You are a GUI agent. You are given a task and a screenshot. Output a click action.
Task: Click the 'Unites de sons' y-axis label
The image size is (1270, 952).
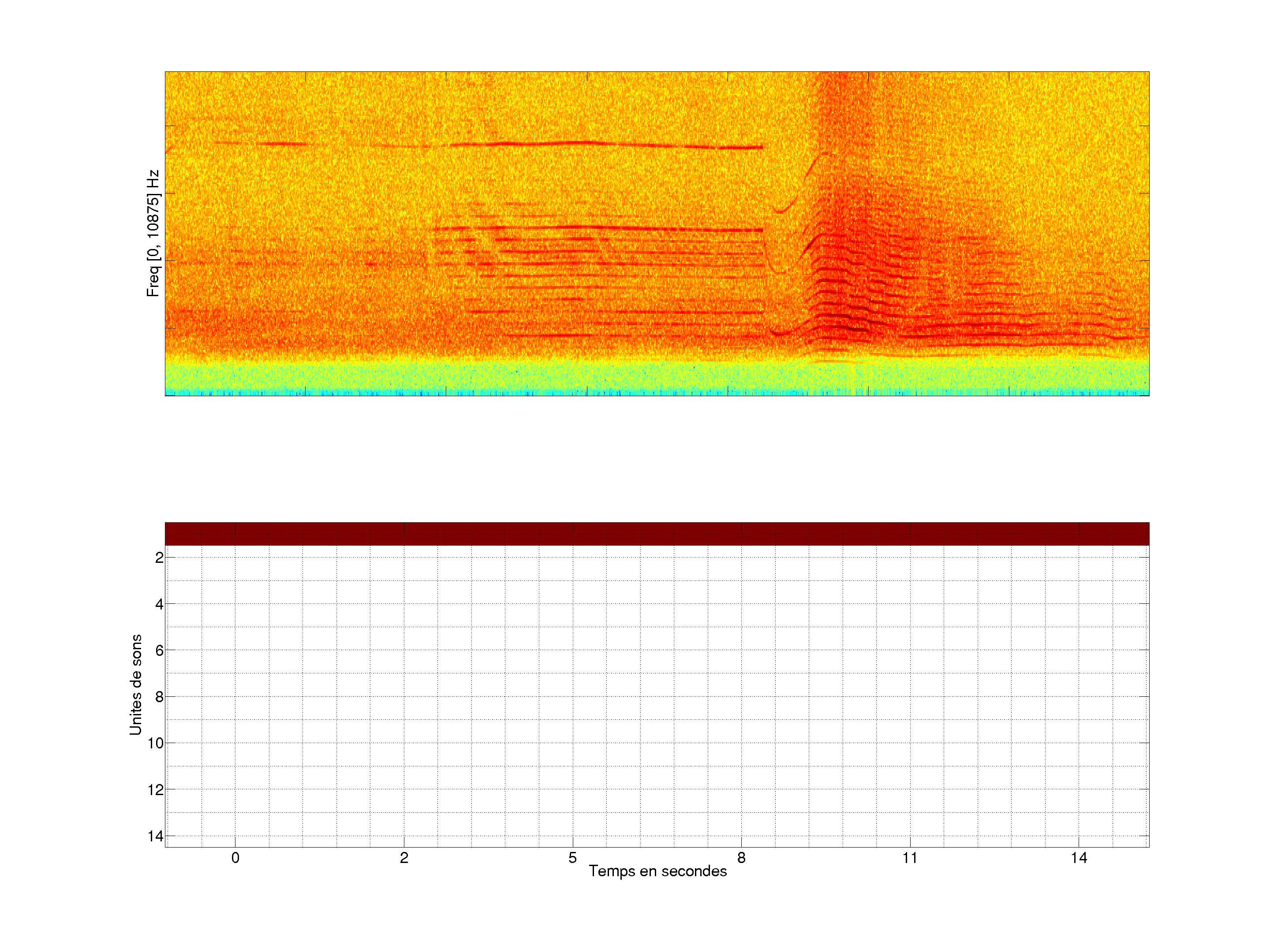point(135,684)
